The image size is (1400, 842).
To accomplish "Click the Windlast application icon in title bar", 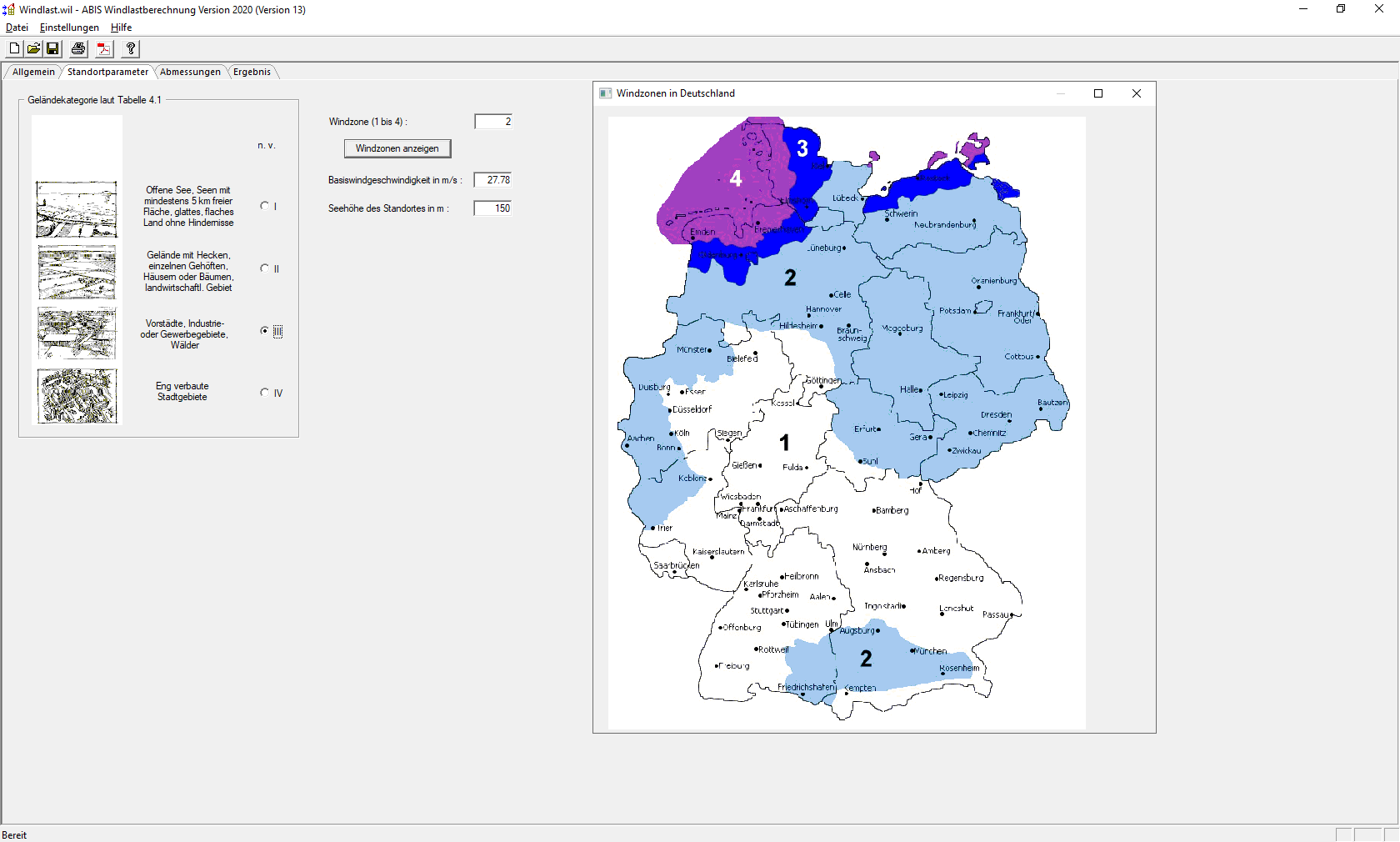I will point(9,10).
